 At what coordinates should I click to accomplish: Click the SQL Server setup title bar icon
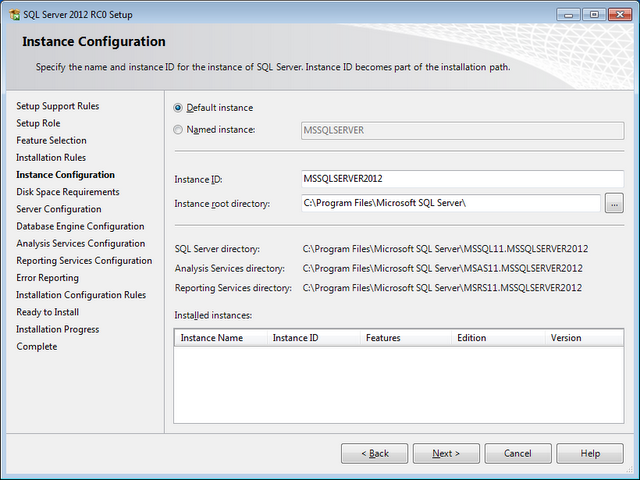pyautogui.click(x=15, y=15)
